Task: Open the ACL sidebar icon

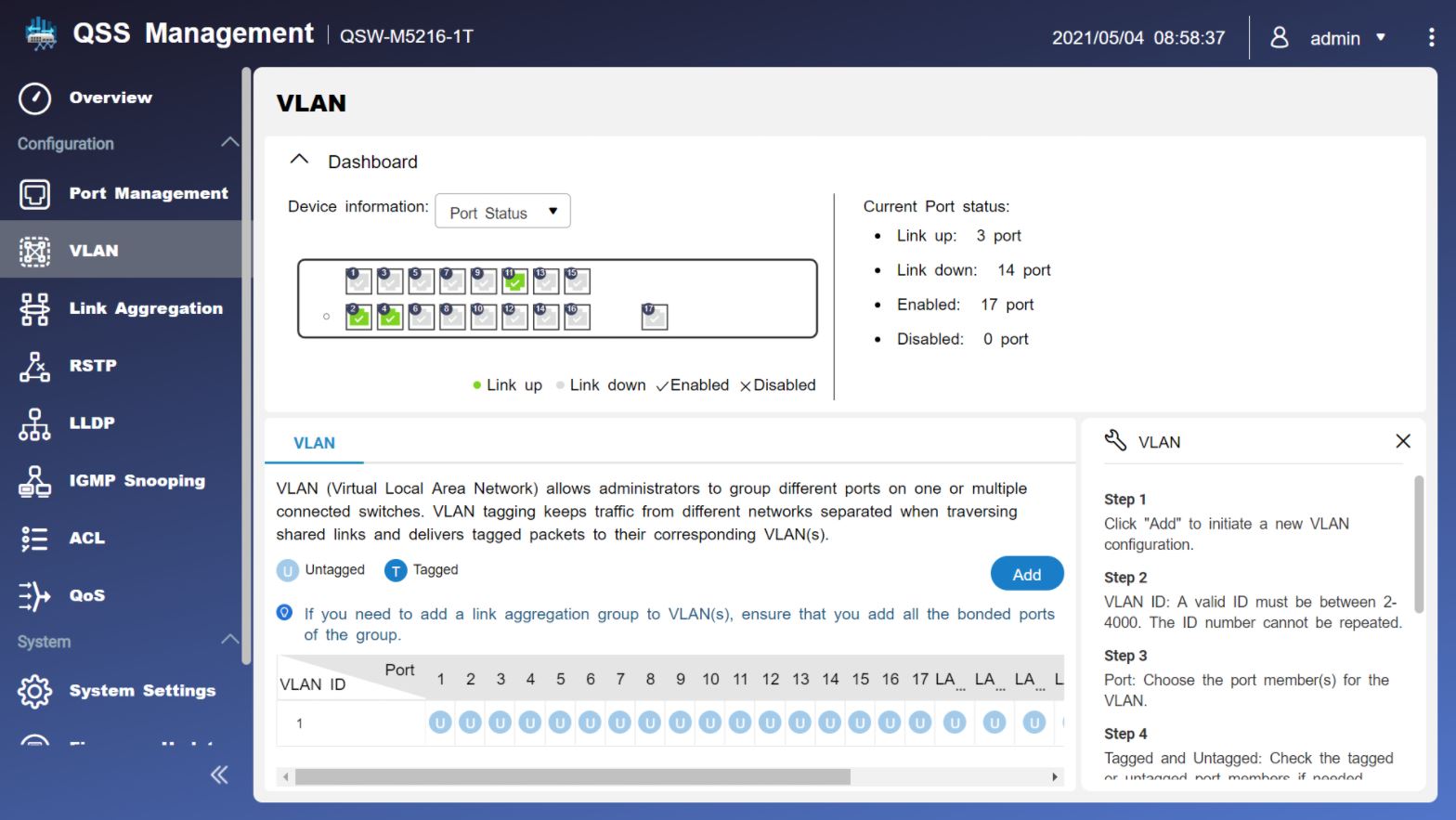Action: pyautogui.click(x=35, y=540)
